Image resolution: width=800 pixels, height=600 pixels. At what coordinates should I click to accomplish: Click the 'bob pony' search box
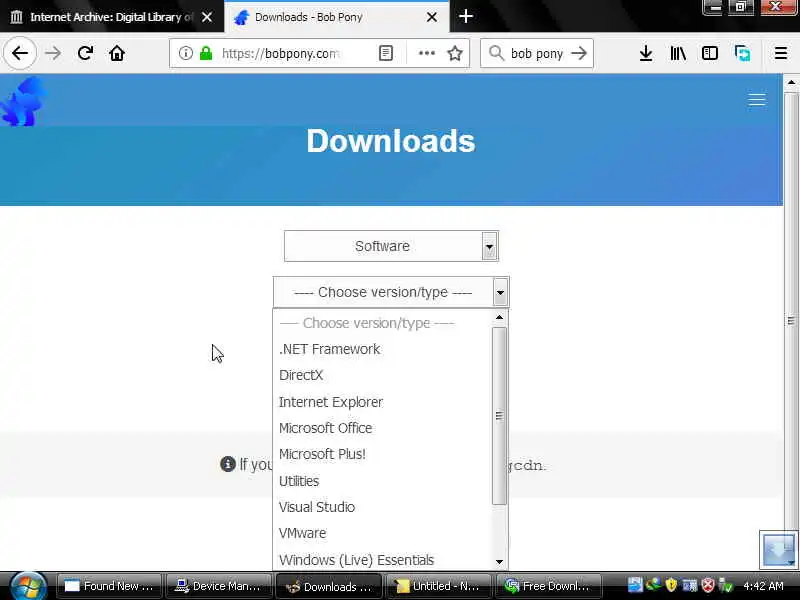[x=537, y=53]
